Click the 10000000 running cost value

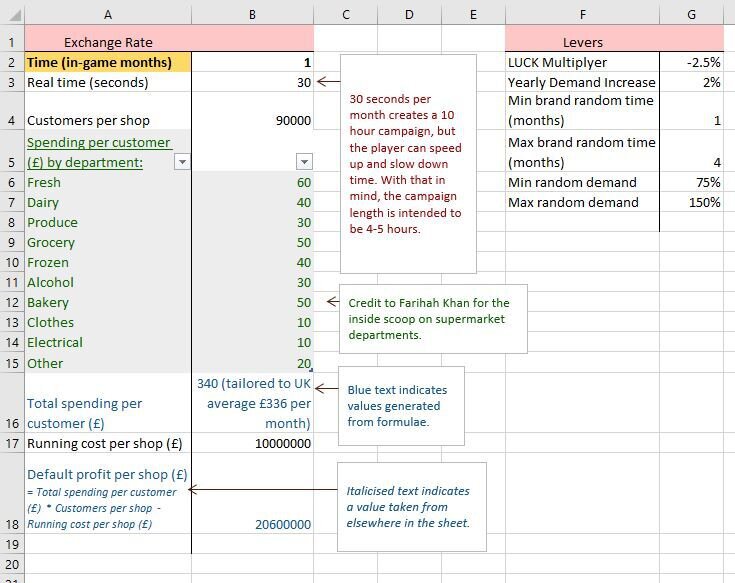pyautogui.click(x=253, y=443)
